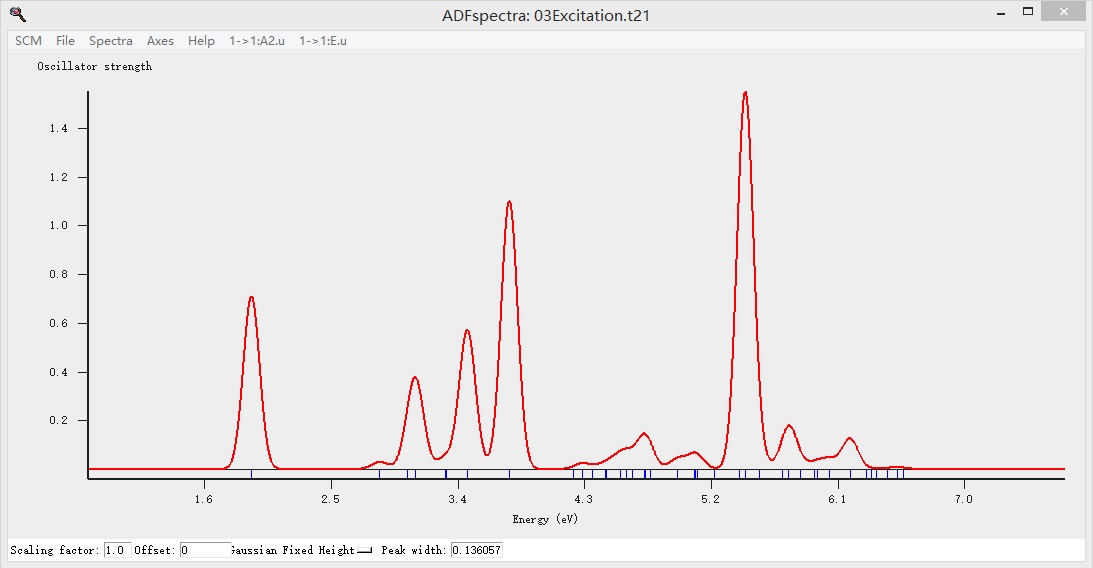1093x568 pixels.
Task: Click the tallest peak near 5.4 eV
Action: 745,93
